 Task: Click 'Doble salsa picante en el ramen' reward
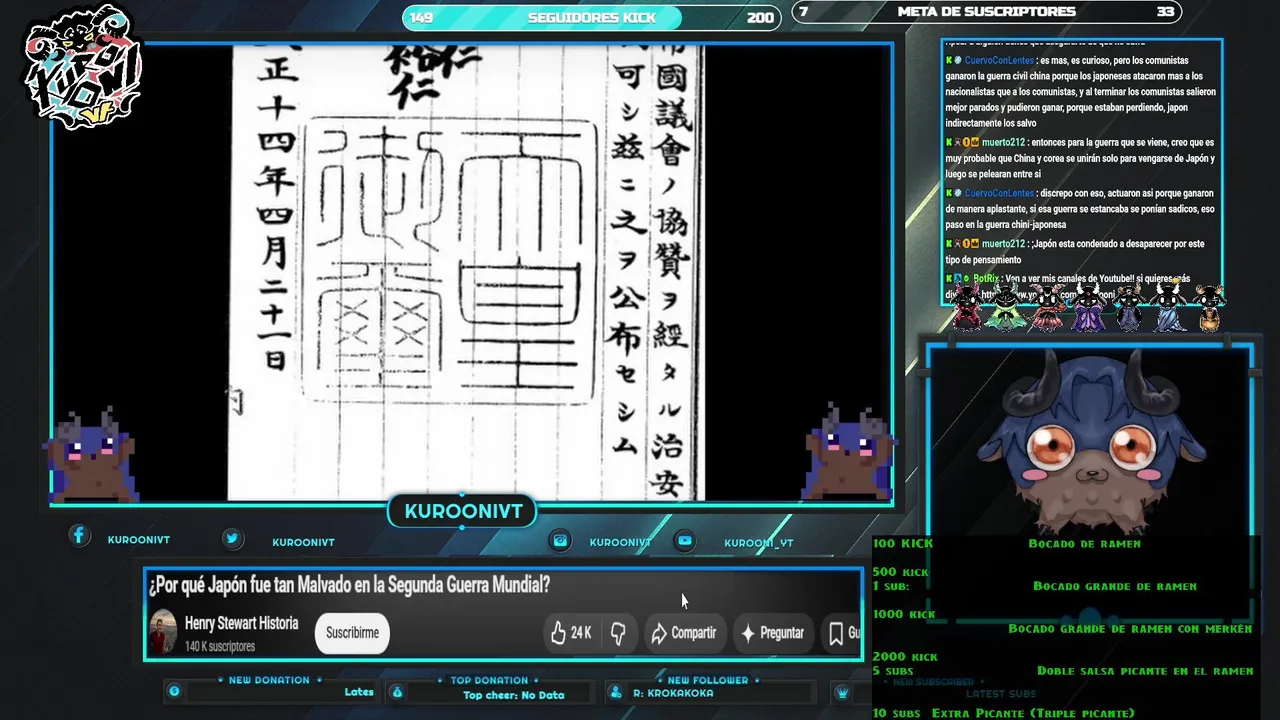pyautogui.click(x=1145, y=671)
